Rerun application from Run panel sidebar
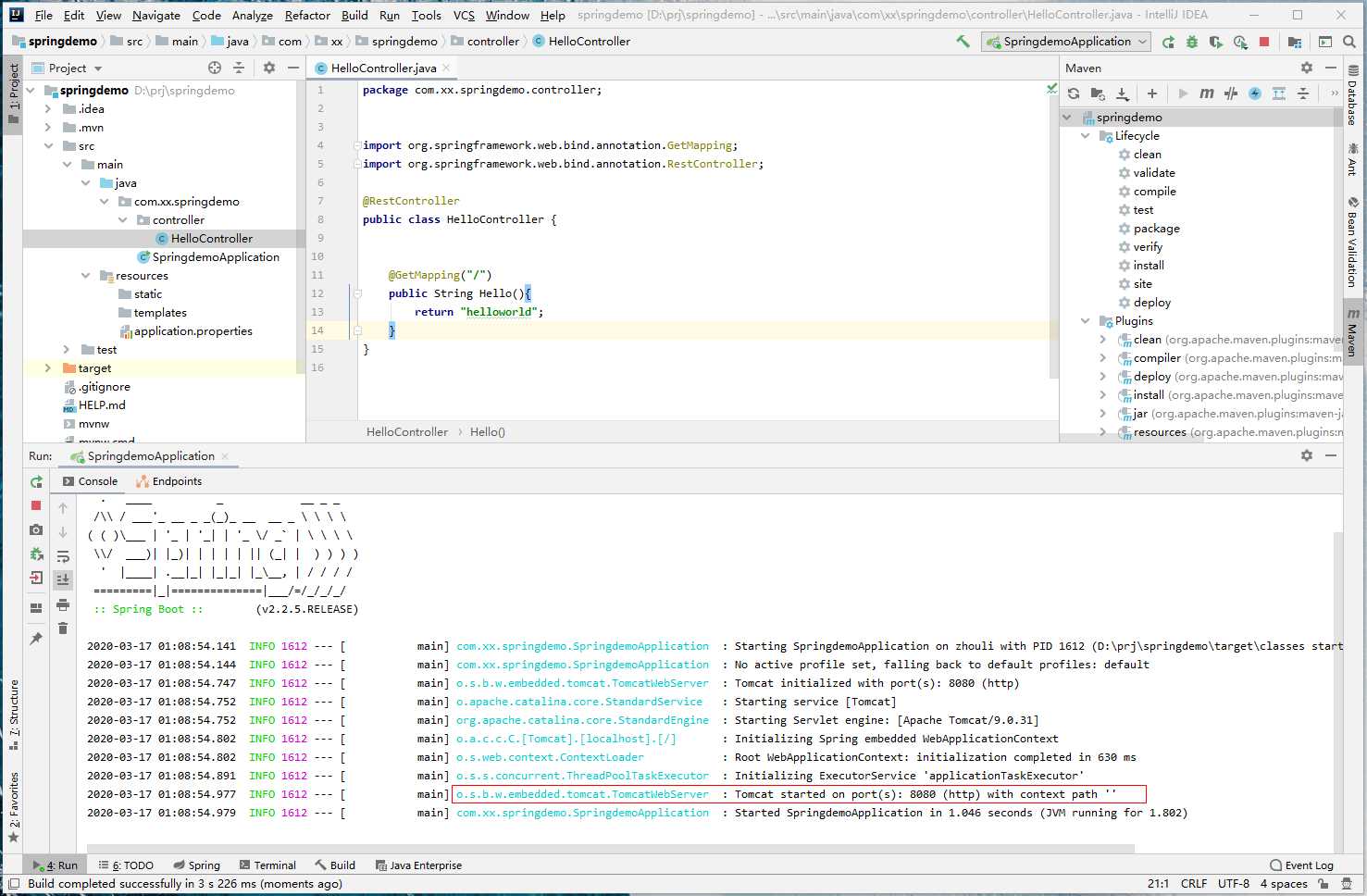1367x896 pixels. coord(36,482)
